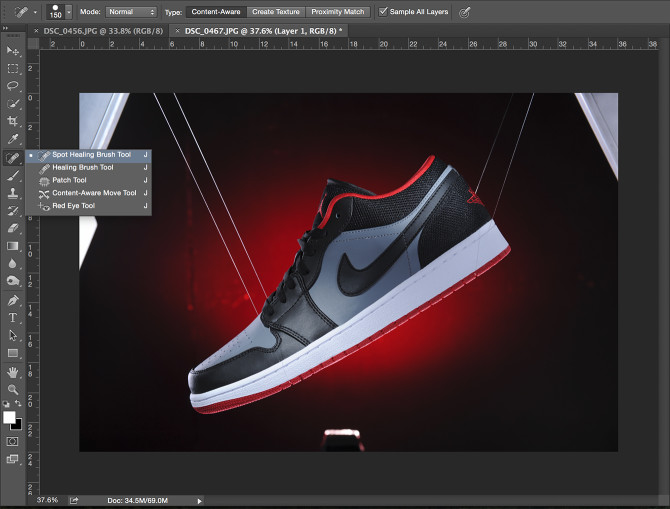Screen dimensions: 670x509
Task: Open the tool preset picker arrow
Action: 35,12
